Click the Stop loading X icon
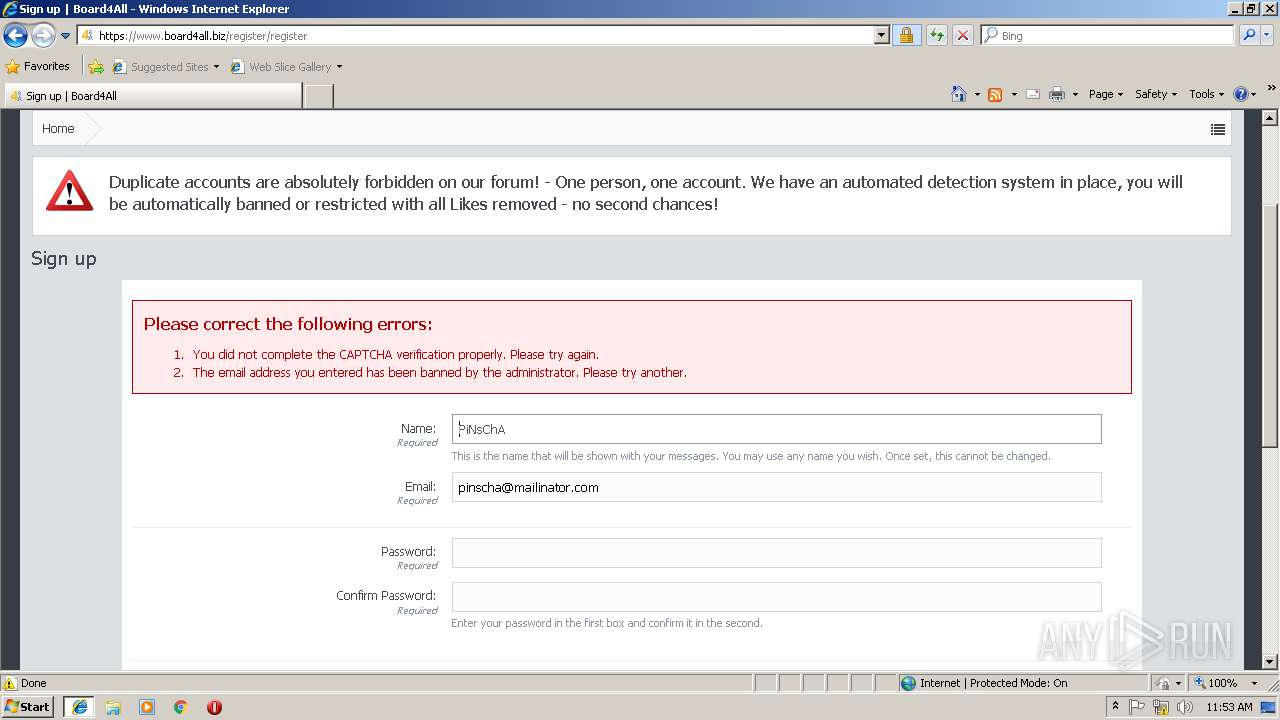The width and height of the screenshot is (1280, 720). tap(962, 36)
